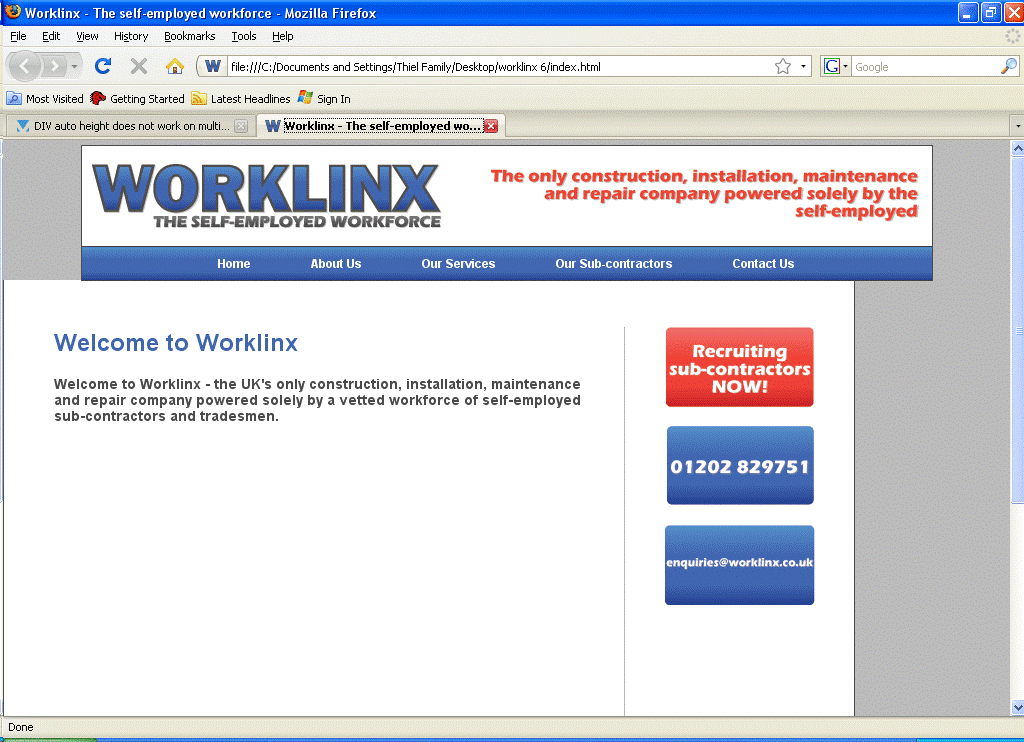The image size is (1024, 742).
Task: Open the View menu
Action: (x=87, y=36)
